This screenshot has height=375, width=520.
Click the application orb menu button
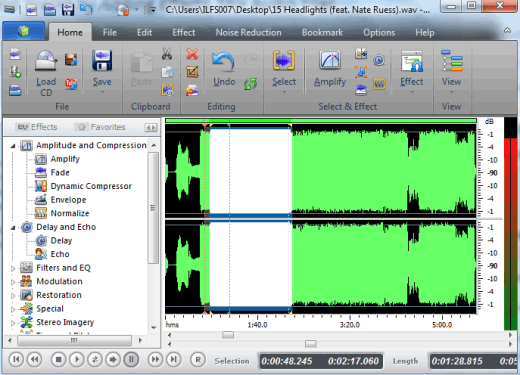pos(23,32)
